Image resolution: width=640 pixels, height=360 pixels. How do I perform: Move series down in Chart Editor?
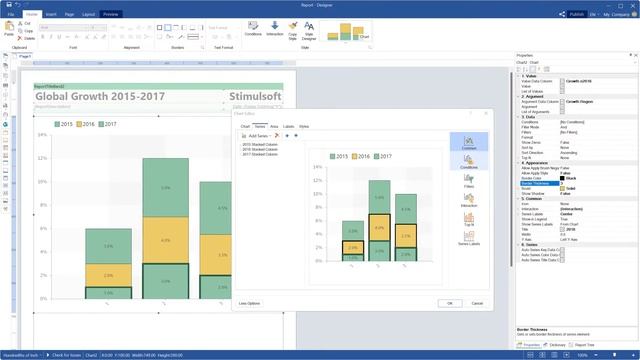(x=296, y=136)
